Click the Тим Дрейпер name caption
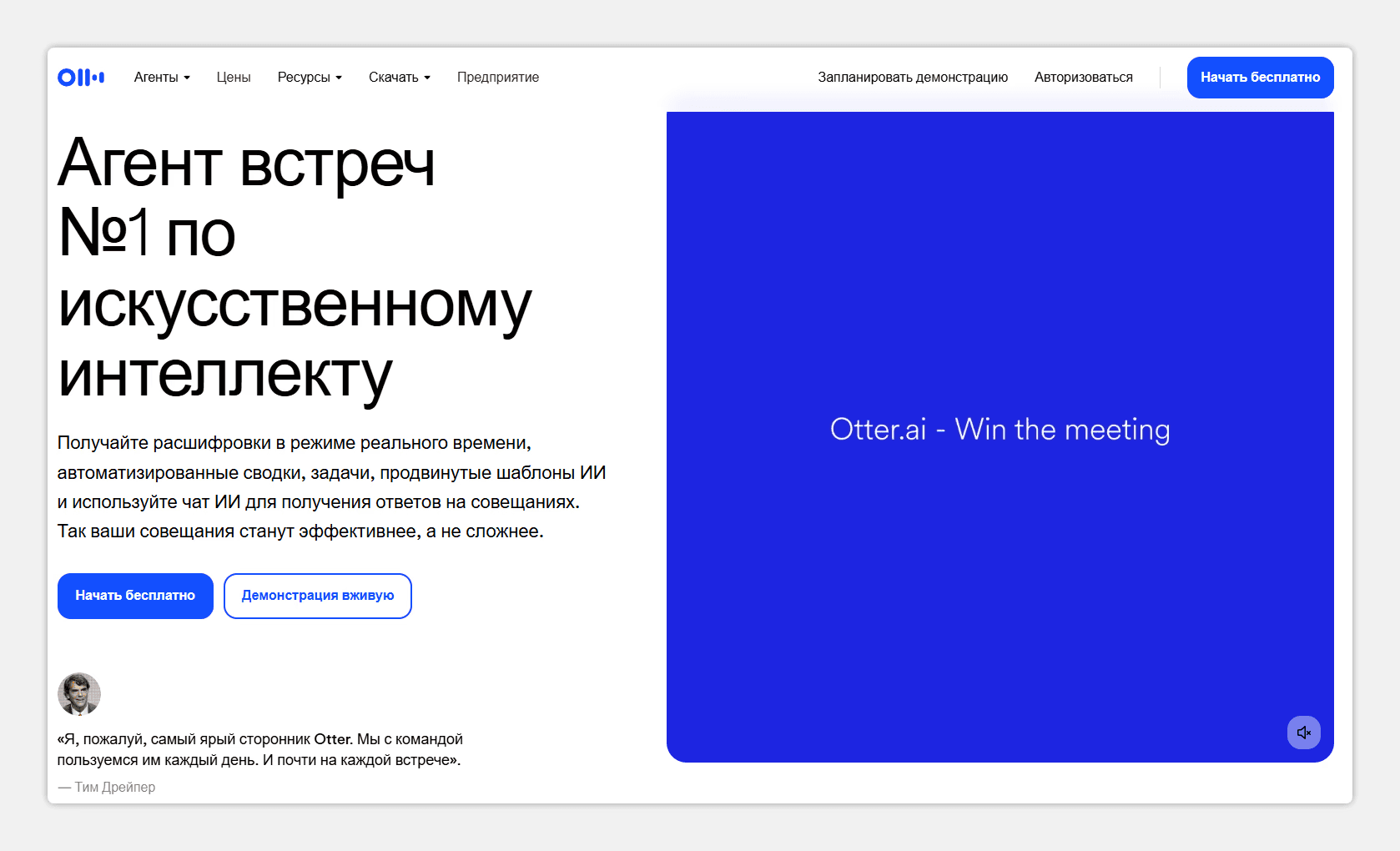Screen dimensions: 1400x851 (x=107, y=788)
